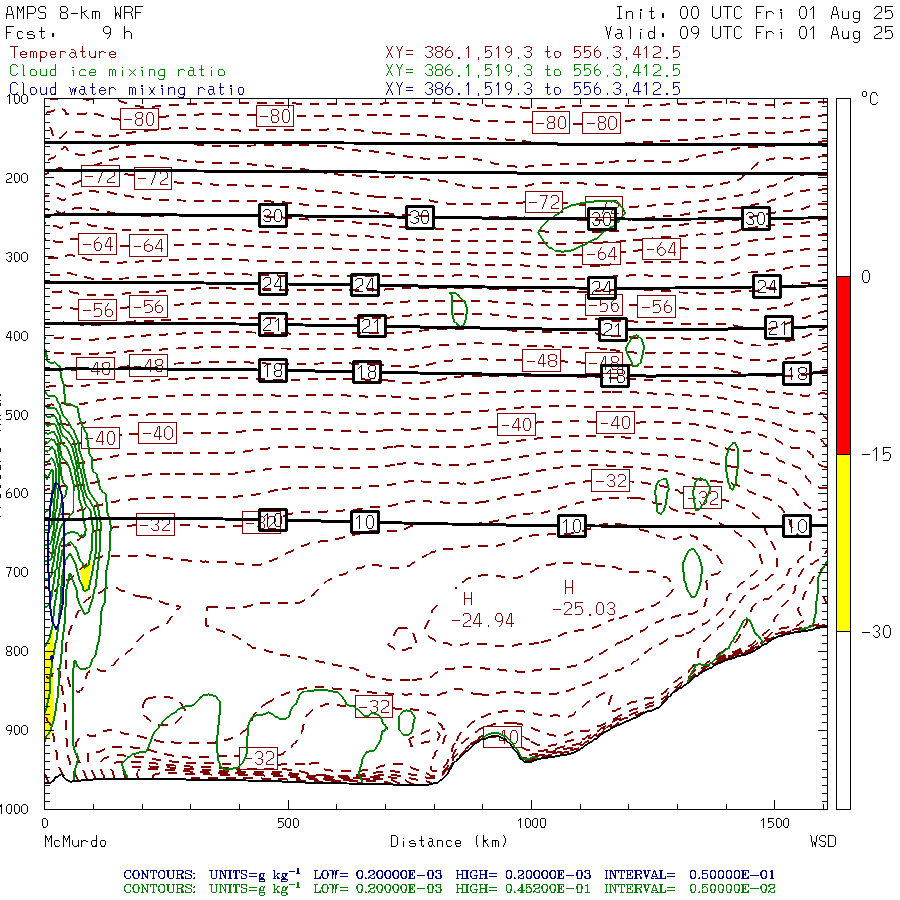Viewport: 900px width, 900px height.
Task: Click the blue 'INTERVAL= 0.50000E-01' contour text
Action: click(x=689, y=875)
